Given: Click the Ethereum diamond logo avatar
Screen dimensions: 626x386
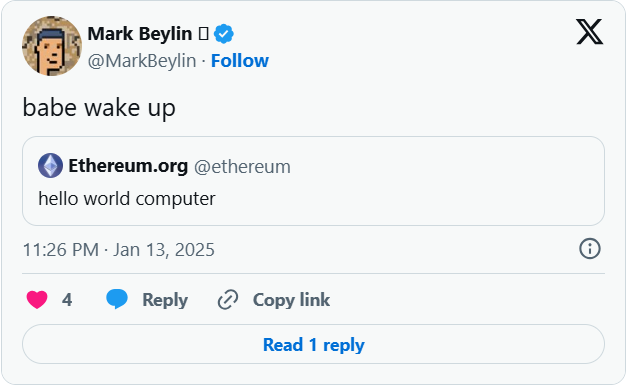Looking at the screenshot, I should coord(50,165).
